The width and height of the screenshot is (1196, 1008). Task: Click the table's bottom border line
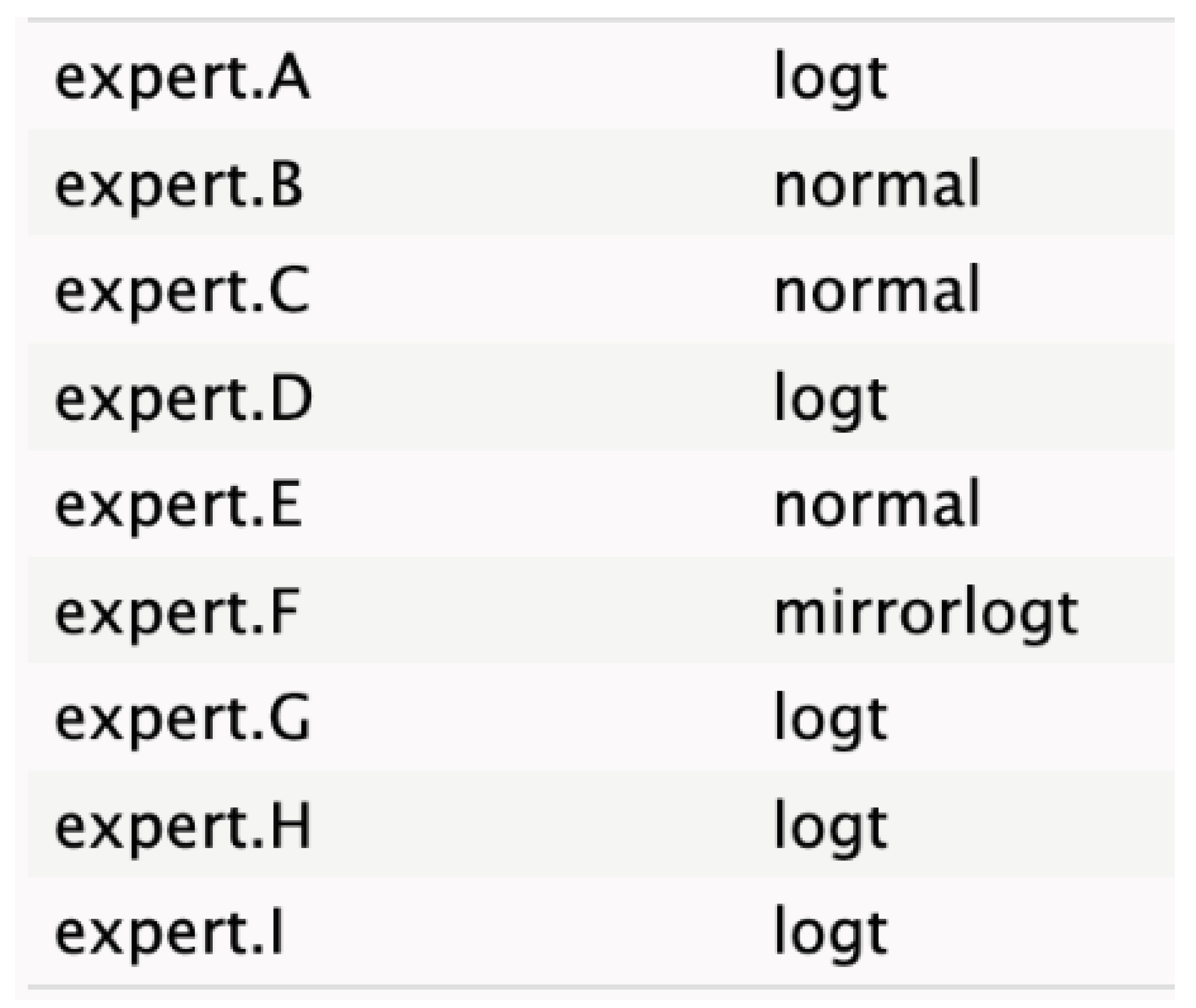[600, 987]
